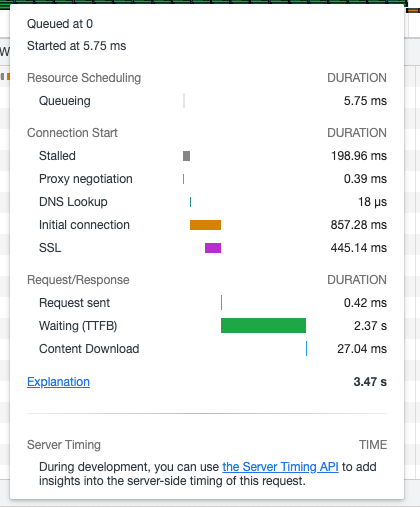
Task: Click the Content Download label
Action: (x=89, y=349)
